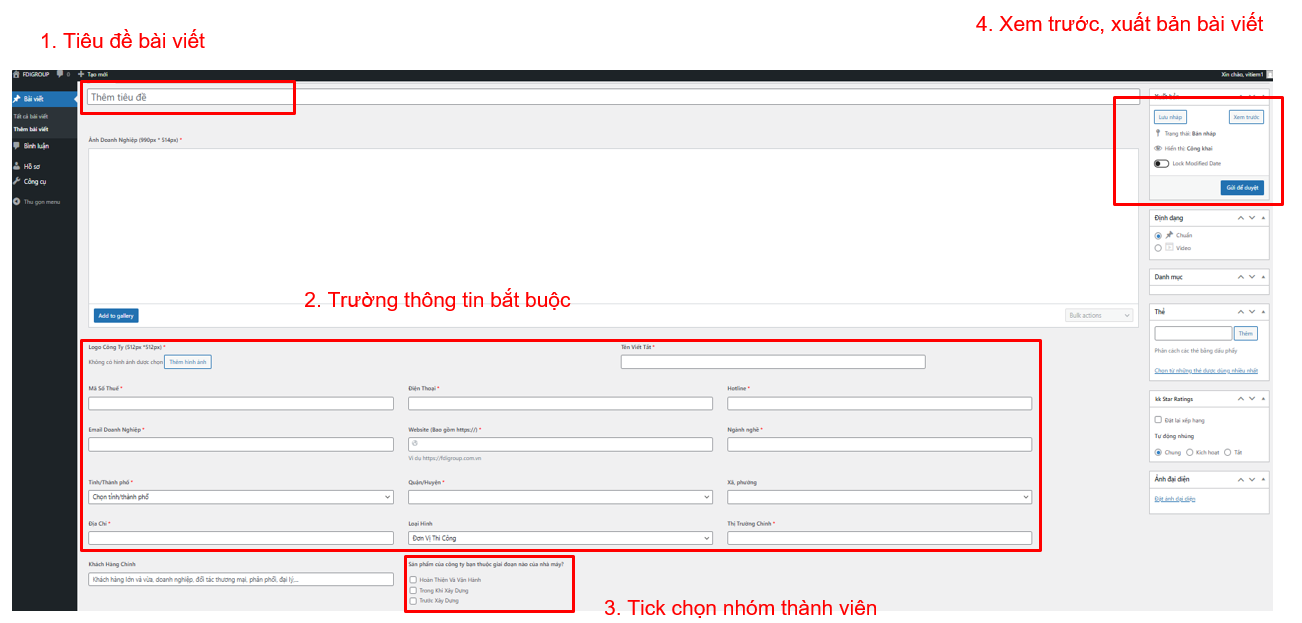Toggle the Lock Modified Date switch
Screen dimensions: 1302x623
[1161, 163]
